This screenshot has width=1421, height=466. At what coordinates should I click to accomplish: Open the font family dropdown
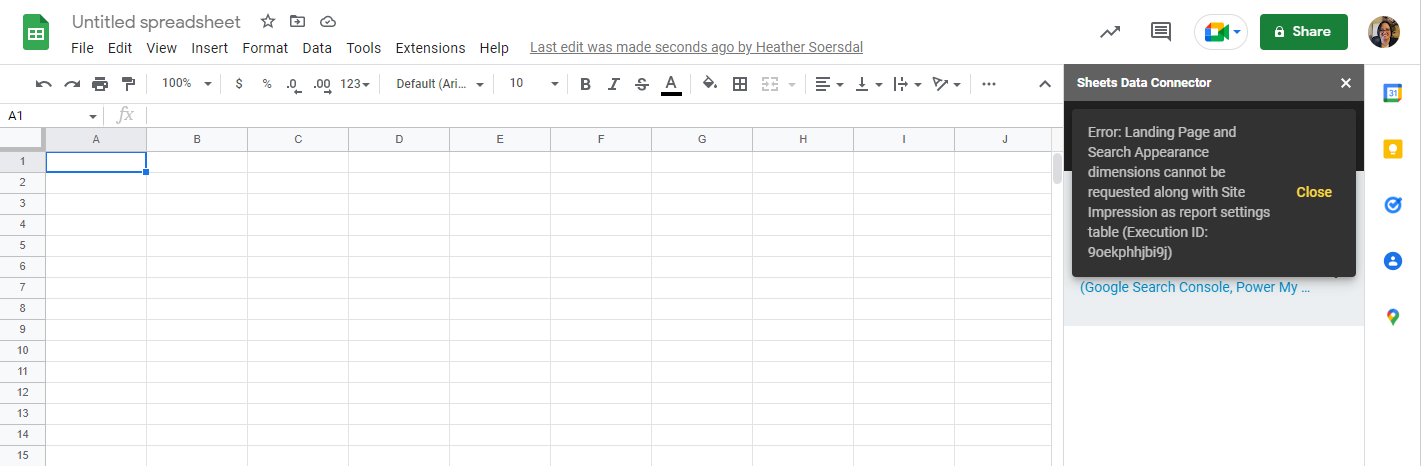click(439, 84)
